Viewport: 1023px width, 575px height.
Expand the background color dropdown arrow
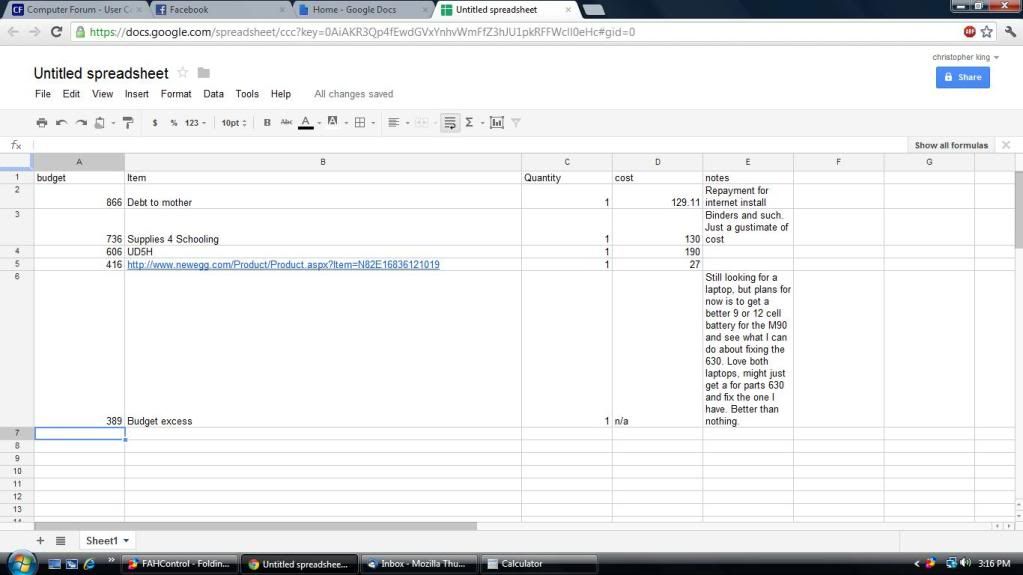tap(346, 123)
